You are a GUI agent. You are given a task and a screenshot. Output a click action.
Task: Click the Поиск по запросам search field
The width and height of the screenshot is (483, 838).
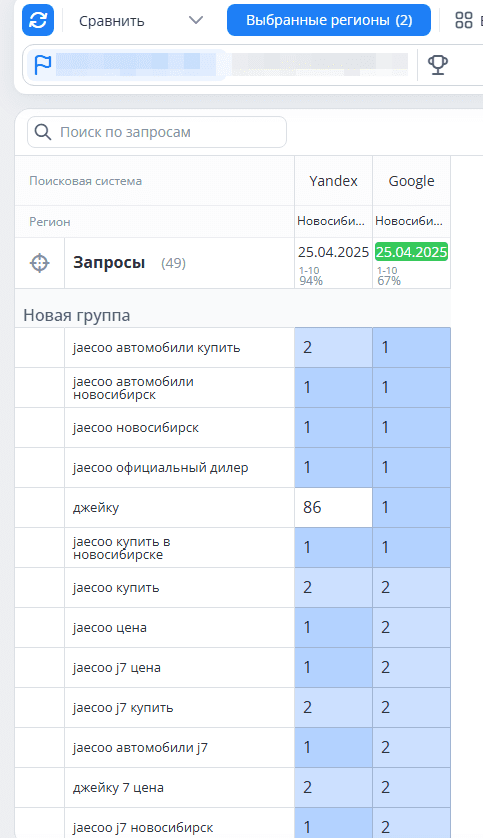[x=157, y=132]
